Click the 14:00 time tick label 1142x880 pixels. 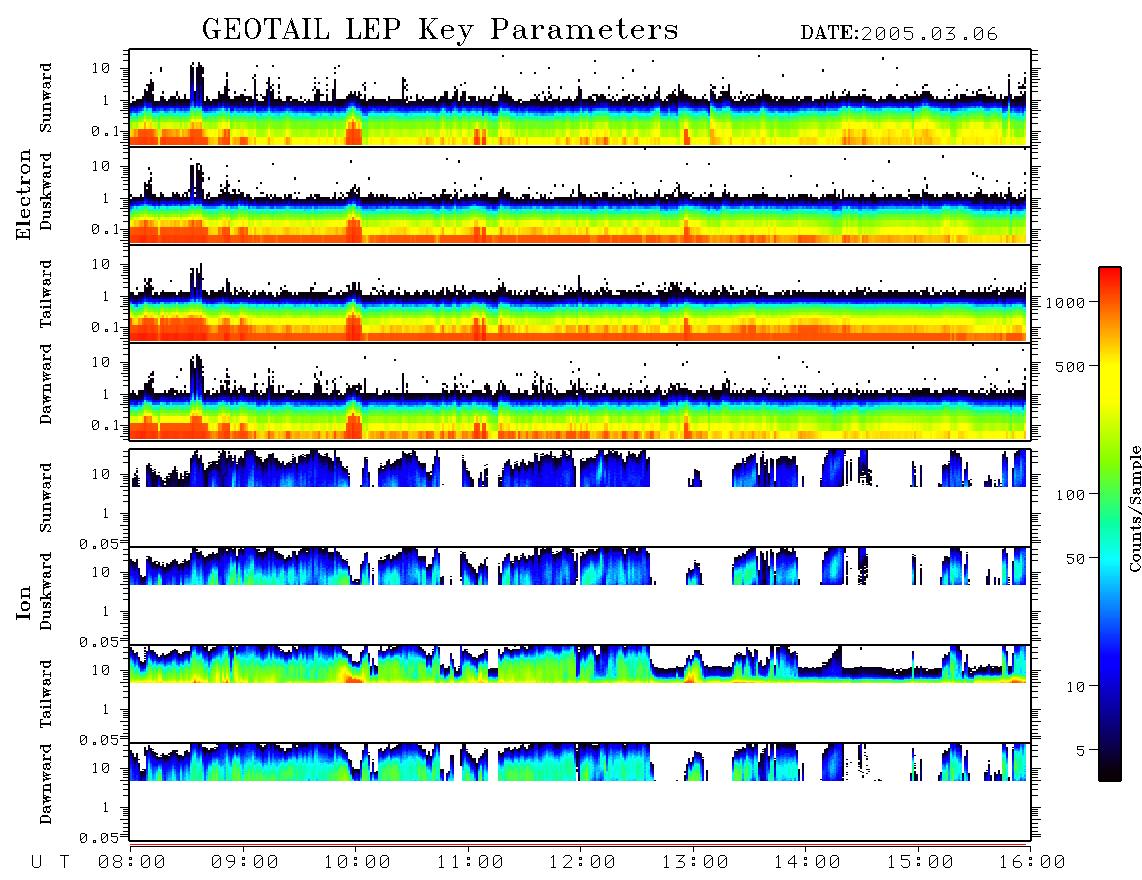click(807, 862)
